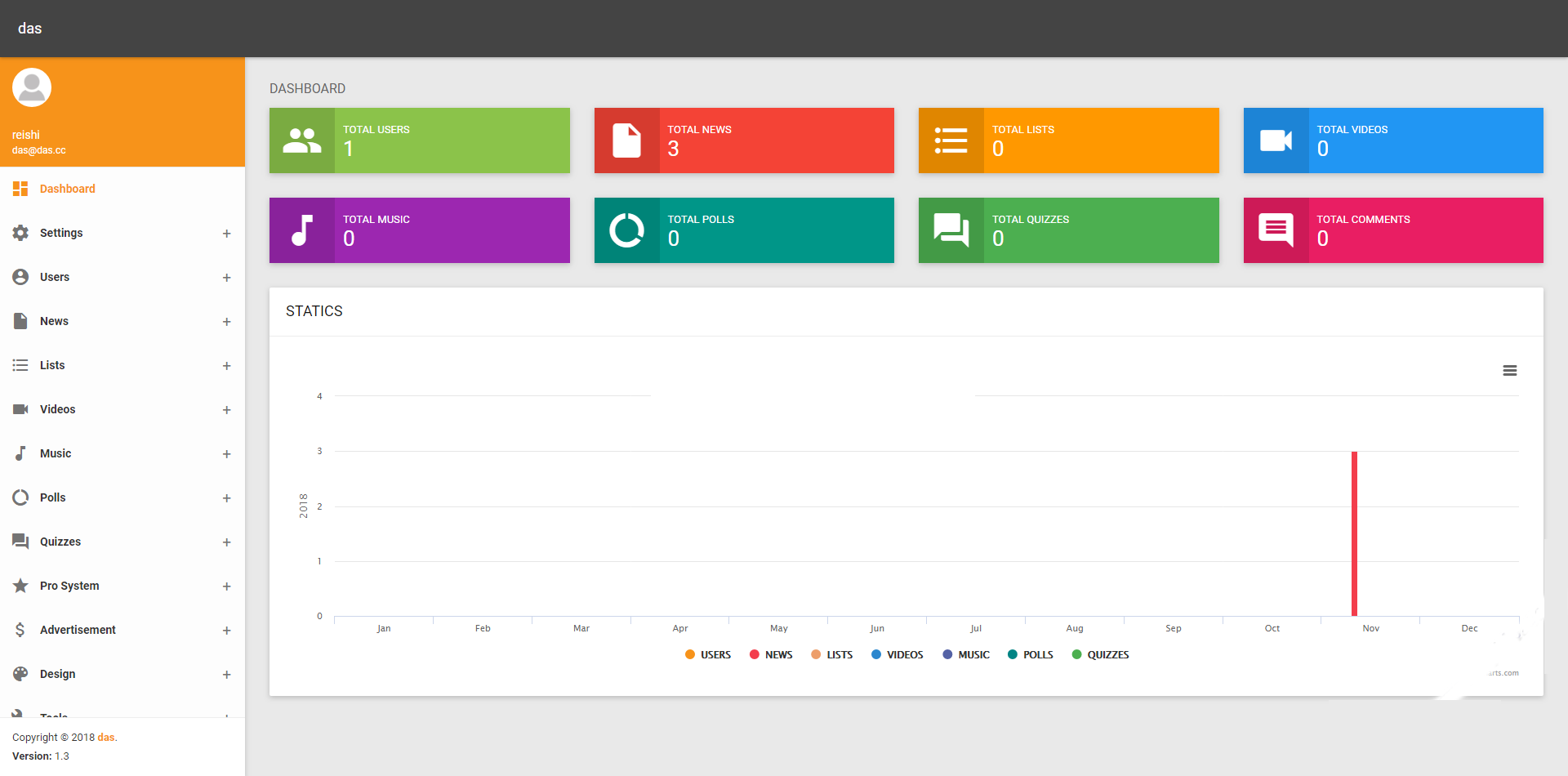This screenshot has height=776, width=1568.
Task: Open the Pro System star icon
Action: 20,586
